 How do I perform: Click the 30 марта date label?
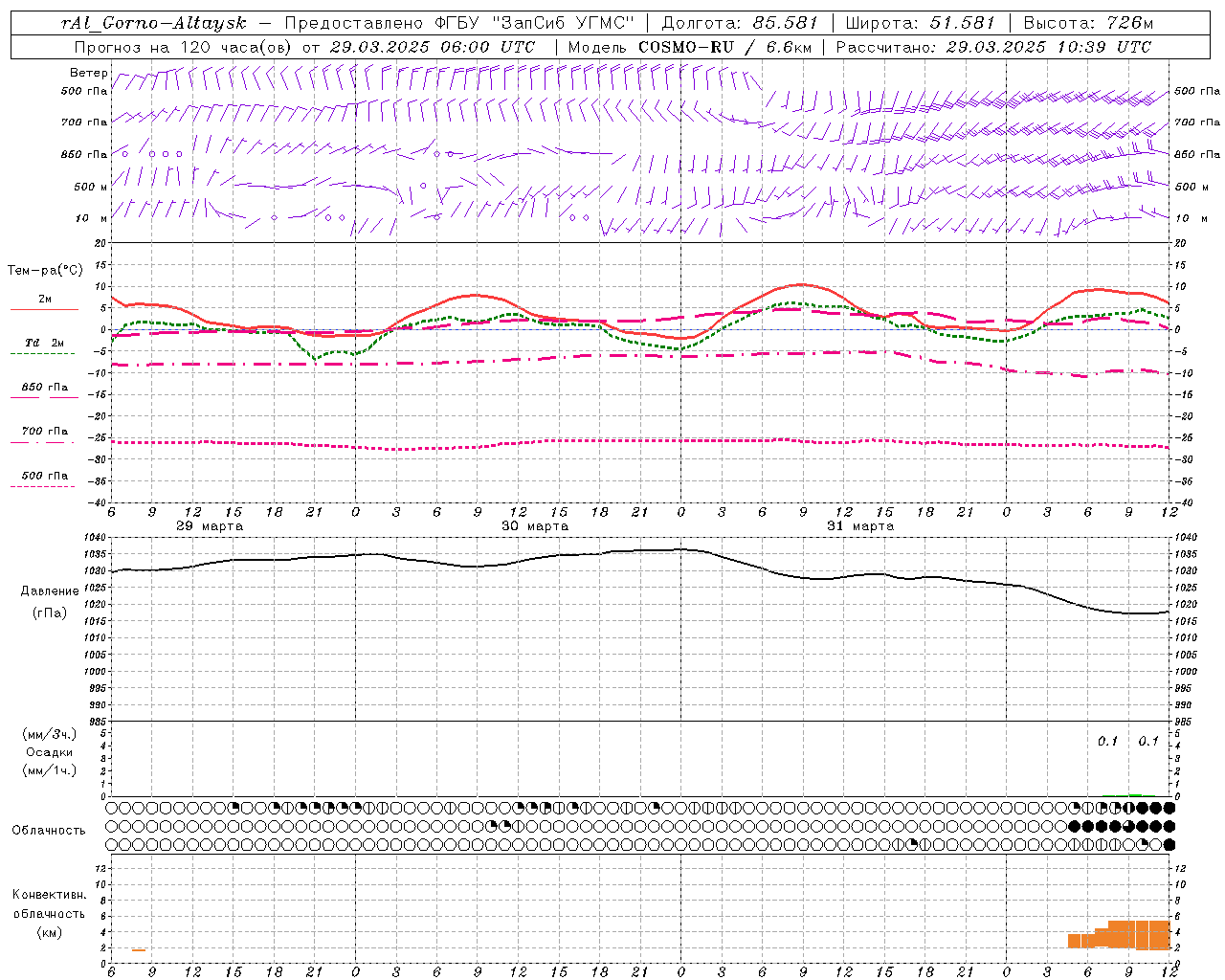[x=535, y=526]
